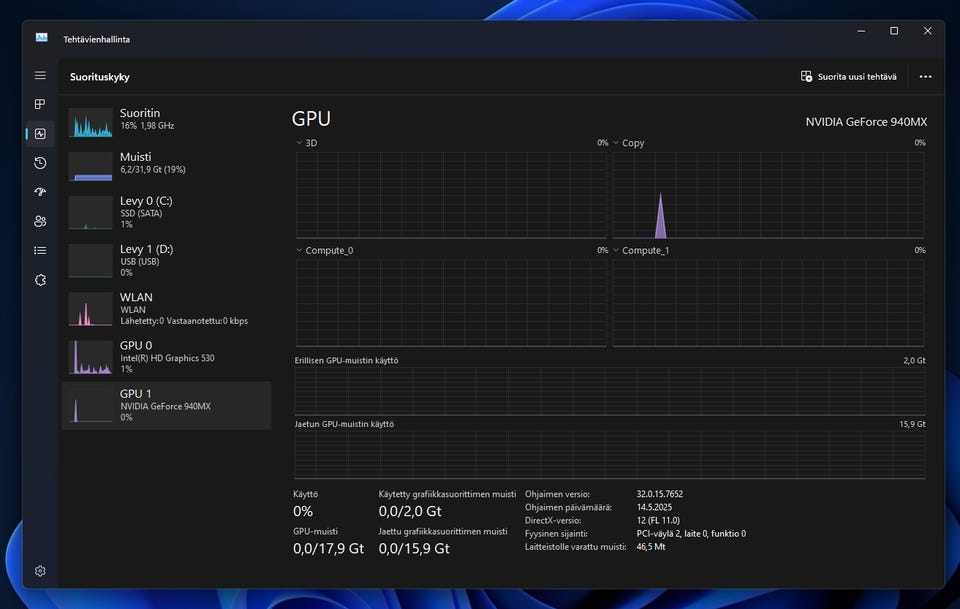Screen dimensions: 960x609
Task: Click the Copy engine usage graph
Action: tap(768, 195)
